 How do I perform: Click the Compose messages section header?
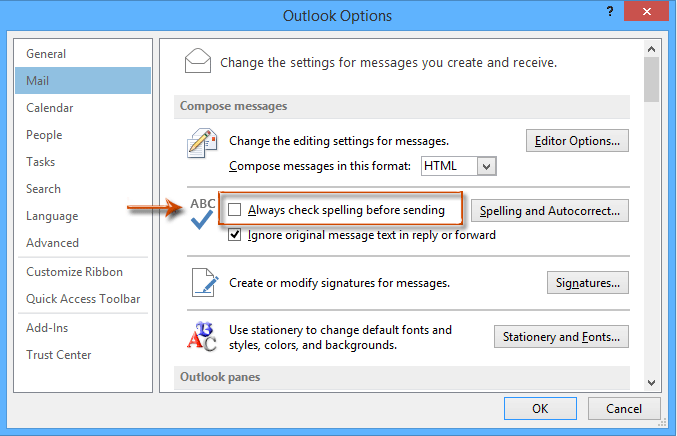pos(402,106)
